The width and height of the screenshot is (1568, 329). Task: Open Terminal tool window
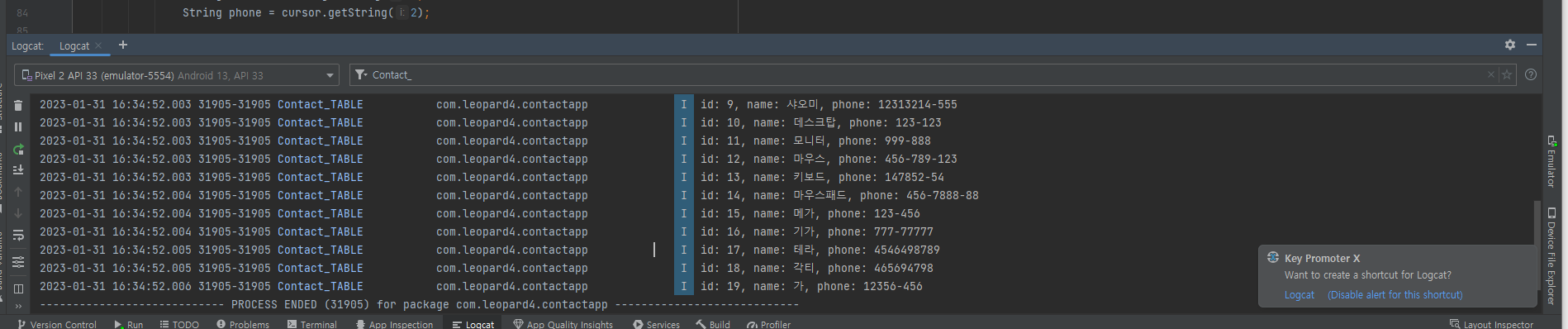coord(312,324)
